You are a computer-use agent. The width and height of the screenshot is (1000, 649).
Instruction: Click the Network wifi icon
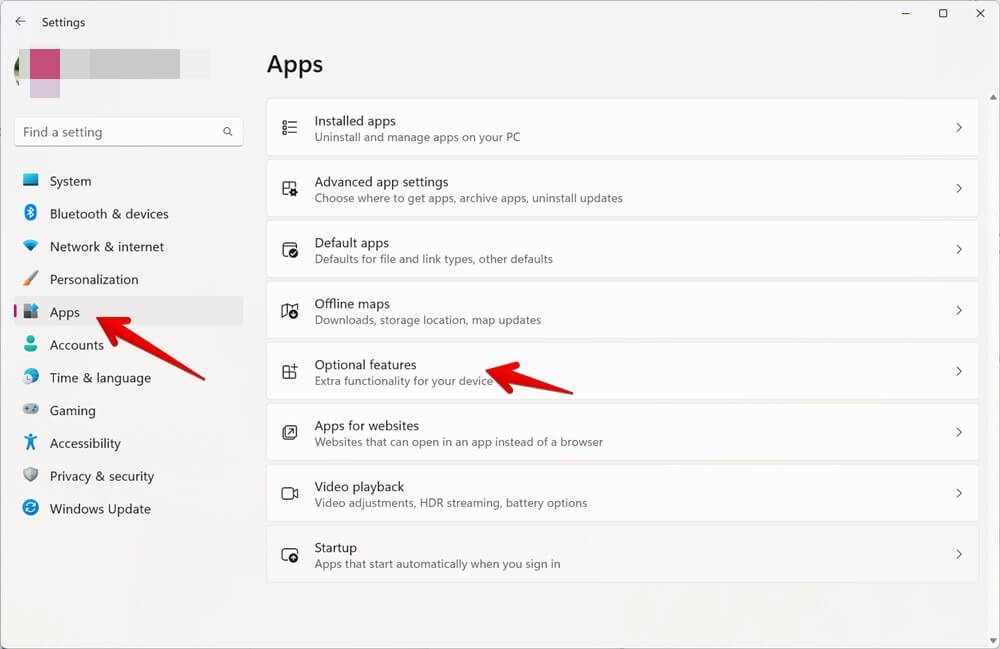tap(31, 245)
